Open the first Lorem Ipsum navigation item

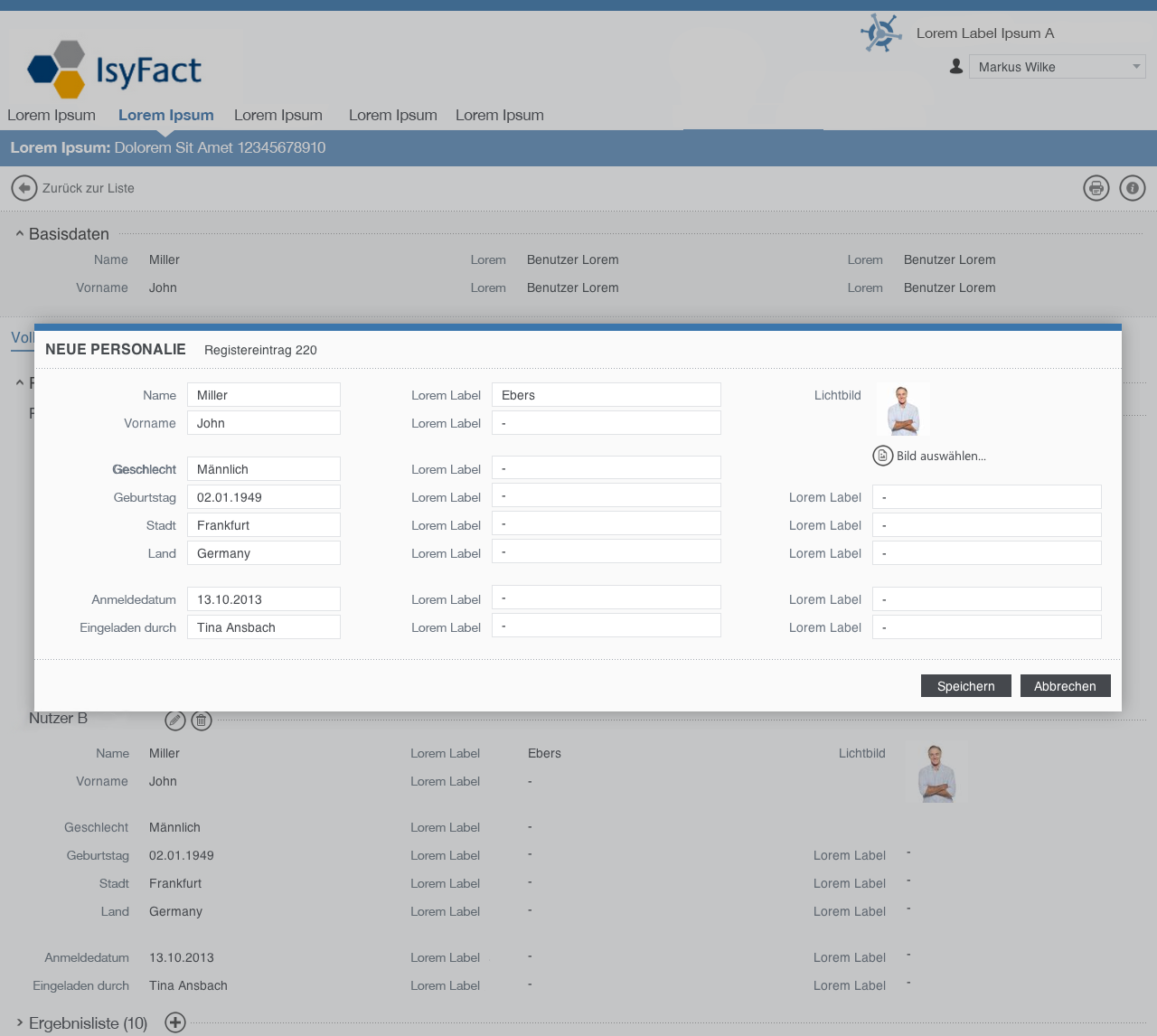click(52, 115)
